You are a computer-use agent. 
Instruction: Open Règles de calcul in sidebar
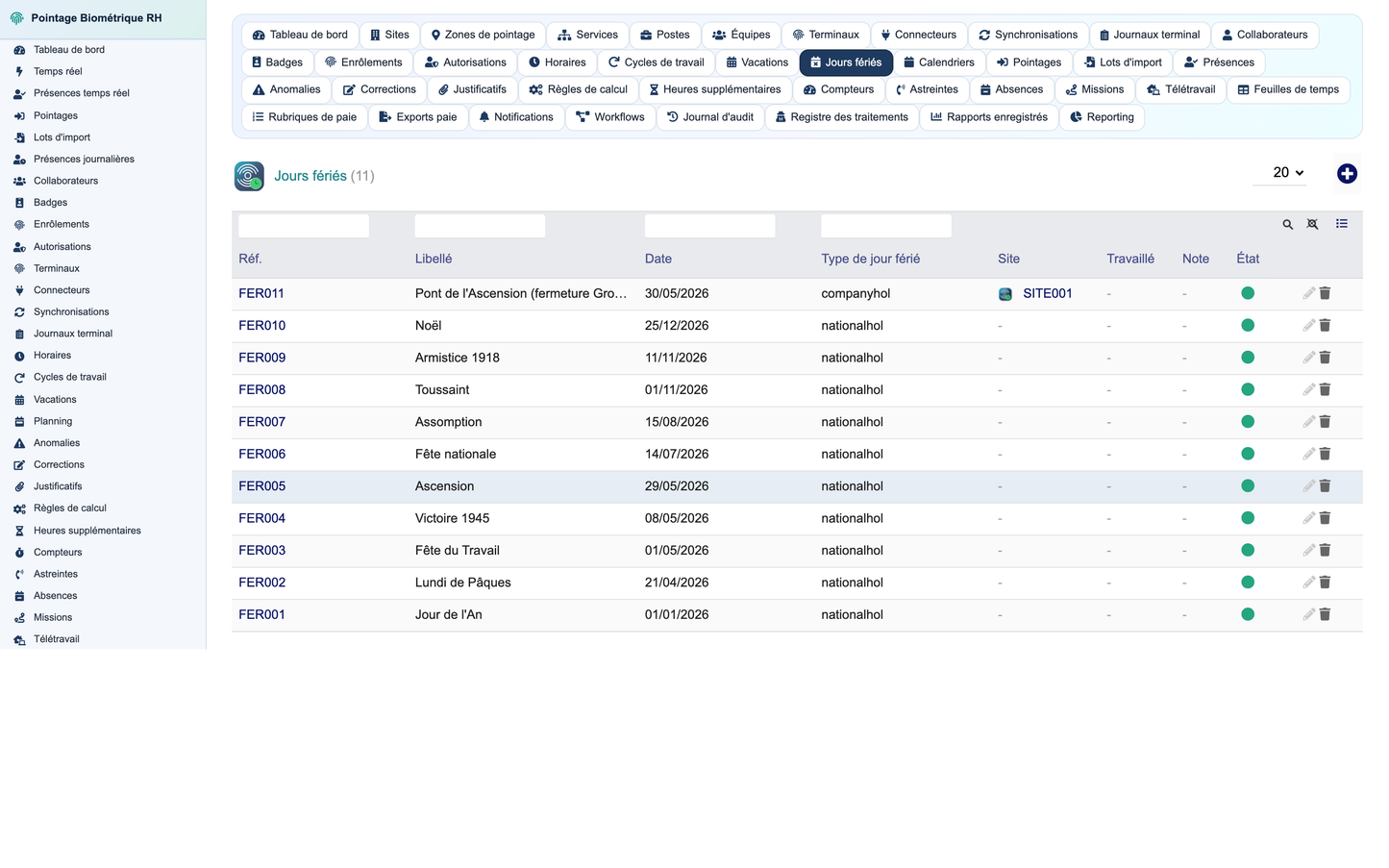pyautogui.click(x=69, y=508)
